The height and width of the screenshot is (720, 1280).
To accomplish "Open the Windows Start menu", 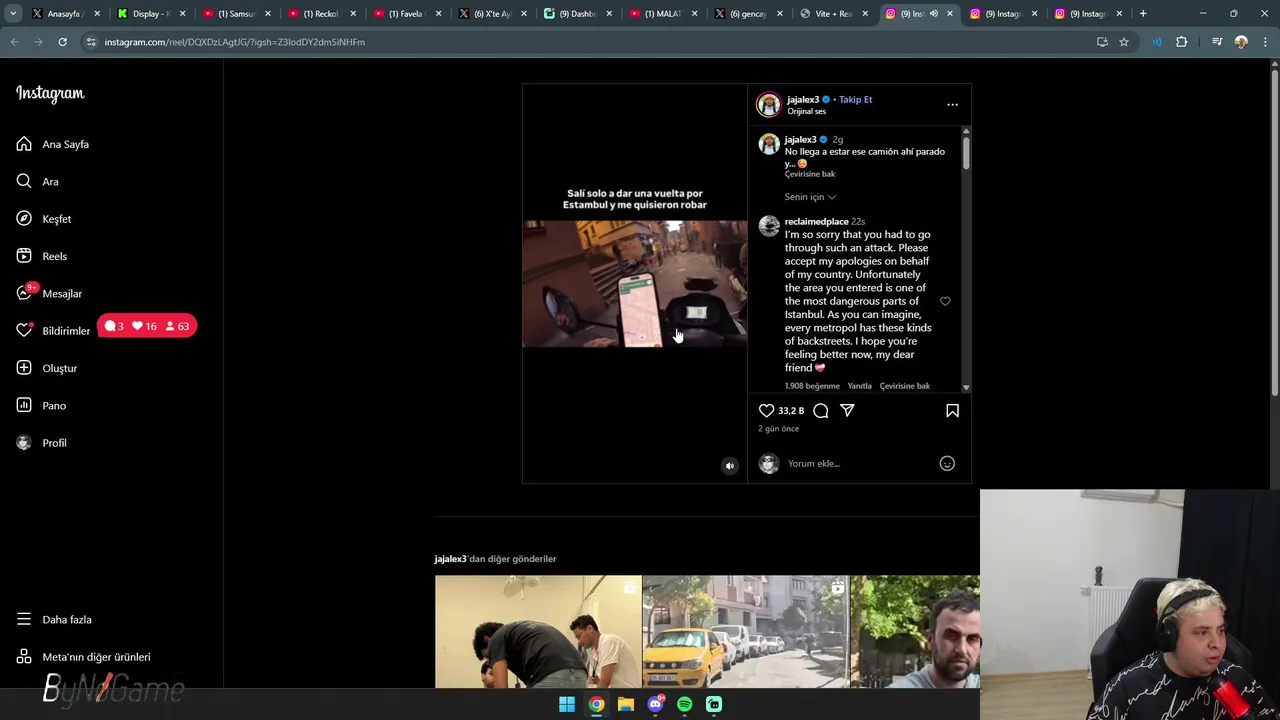I will coord(567,704).
